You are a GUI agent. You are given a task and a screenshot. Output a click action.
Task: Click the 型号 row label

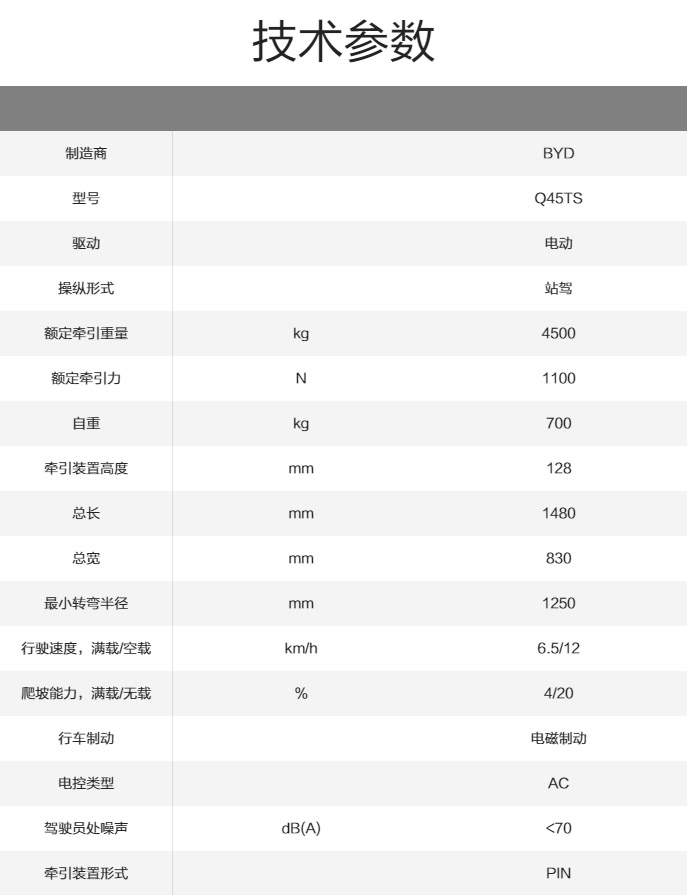86,199
